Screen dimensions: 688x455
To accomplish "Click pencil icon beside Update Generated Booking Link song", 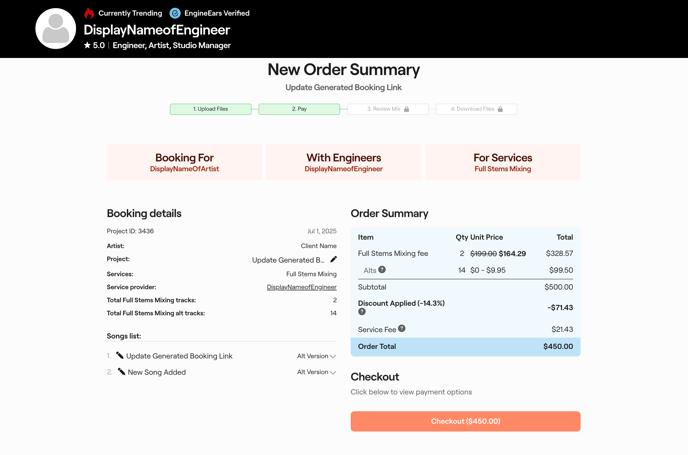I will click(120, 356).
